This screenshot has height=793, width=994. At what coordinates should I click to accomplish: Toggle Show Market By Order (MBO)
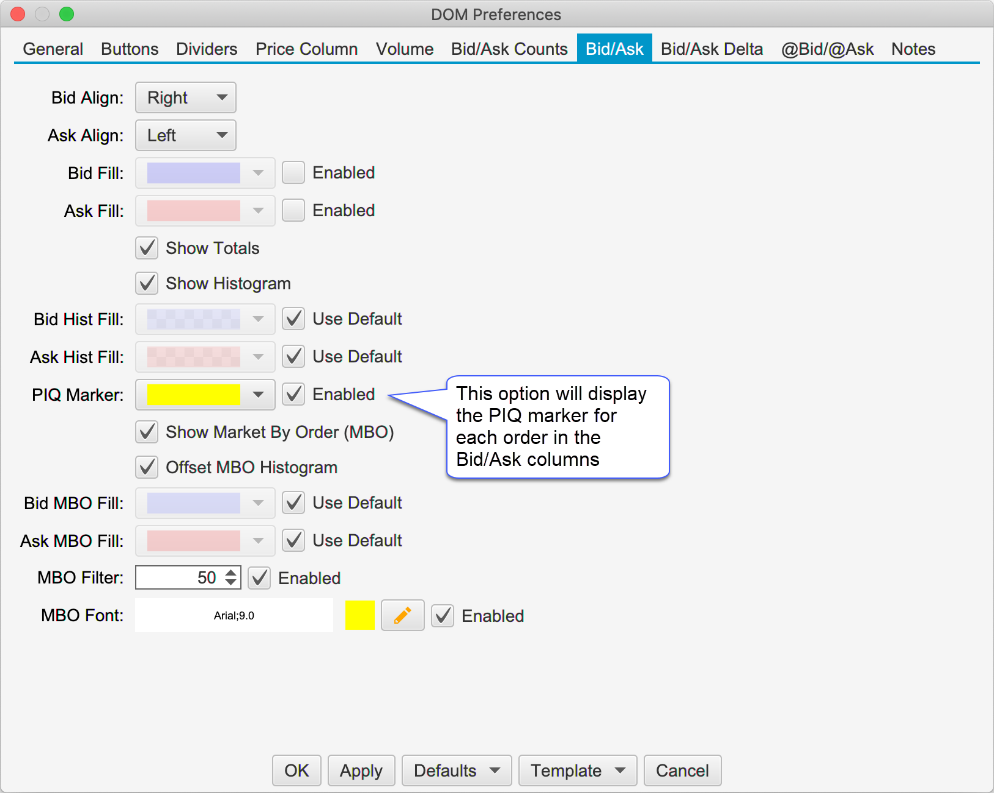[147, 432]
